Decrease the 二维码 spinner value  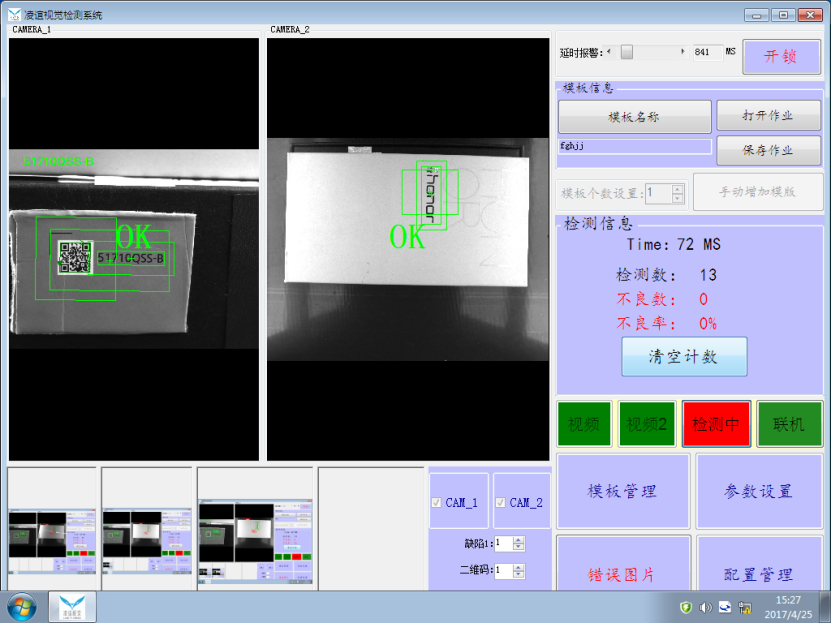518,575
